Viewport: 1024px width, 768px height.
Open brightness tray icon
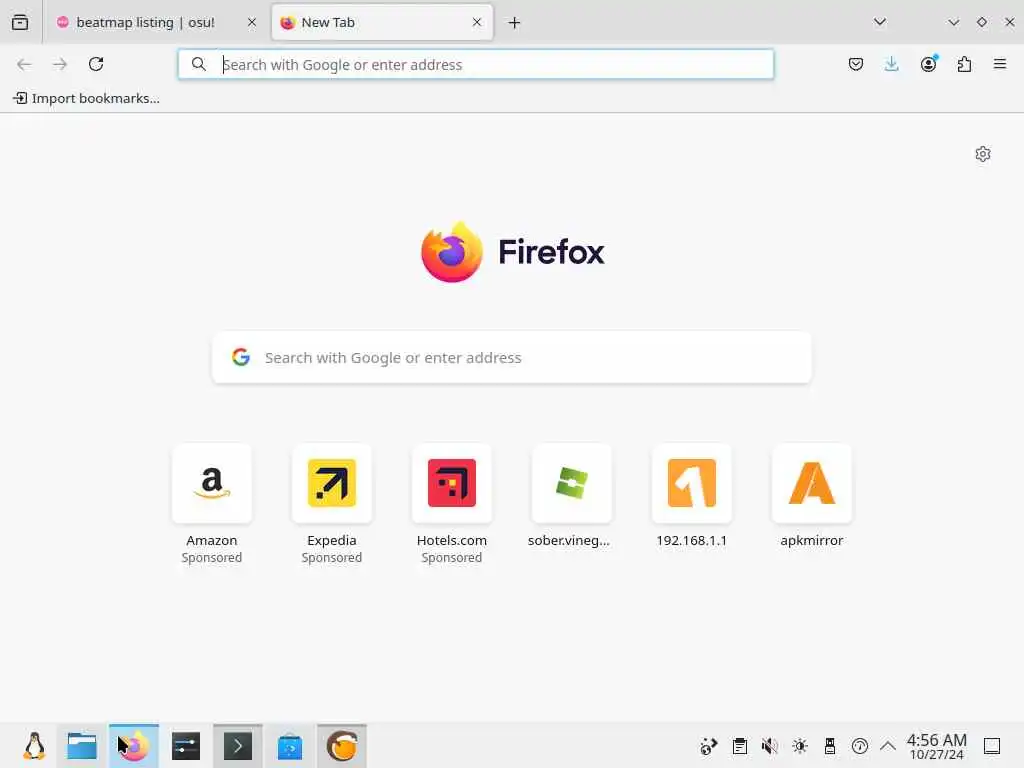[x=800, y=746]
